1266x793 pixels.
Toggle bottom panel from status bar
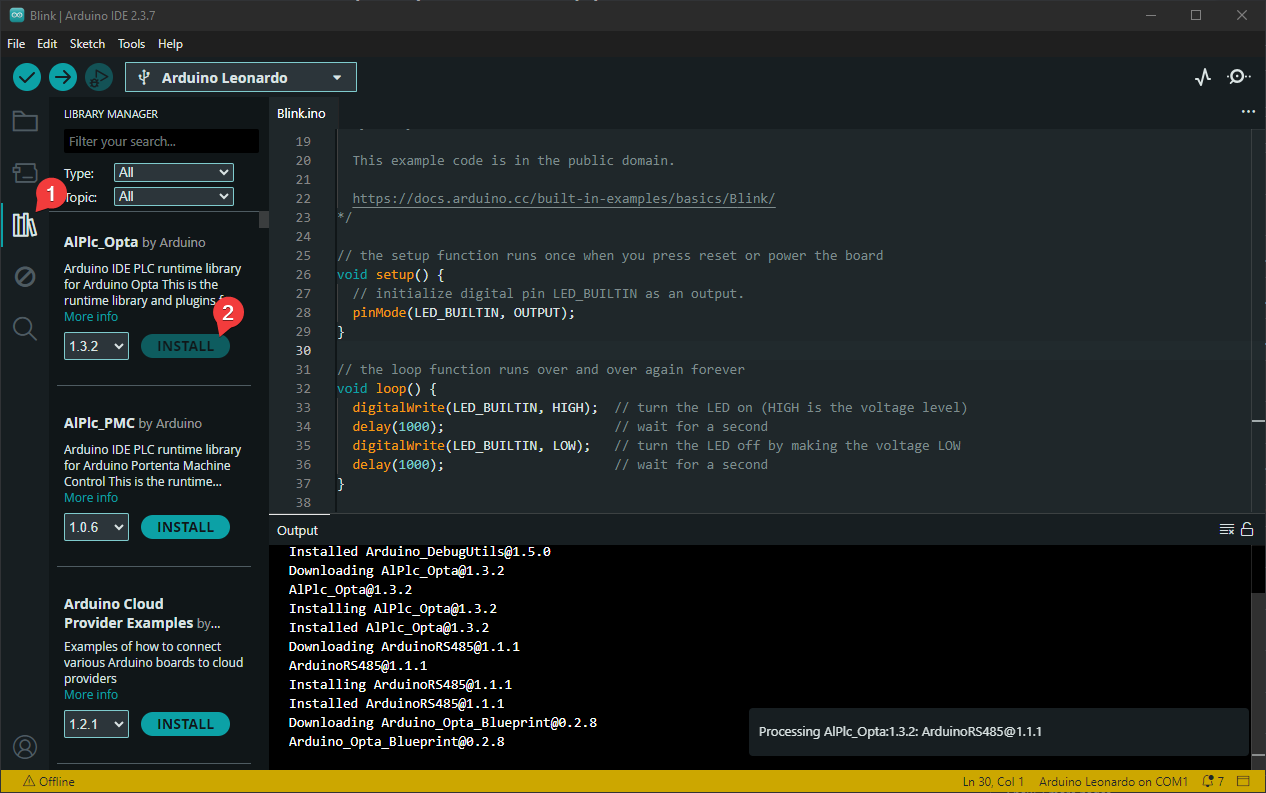click(1244, 781)
